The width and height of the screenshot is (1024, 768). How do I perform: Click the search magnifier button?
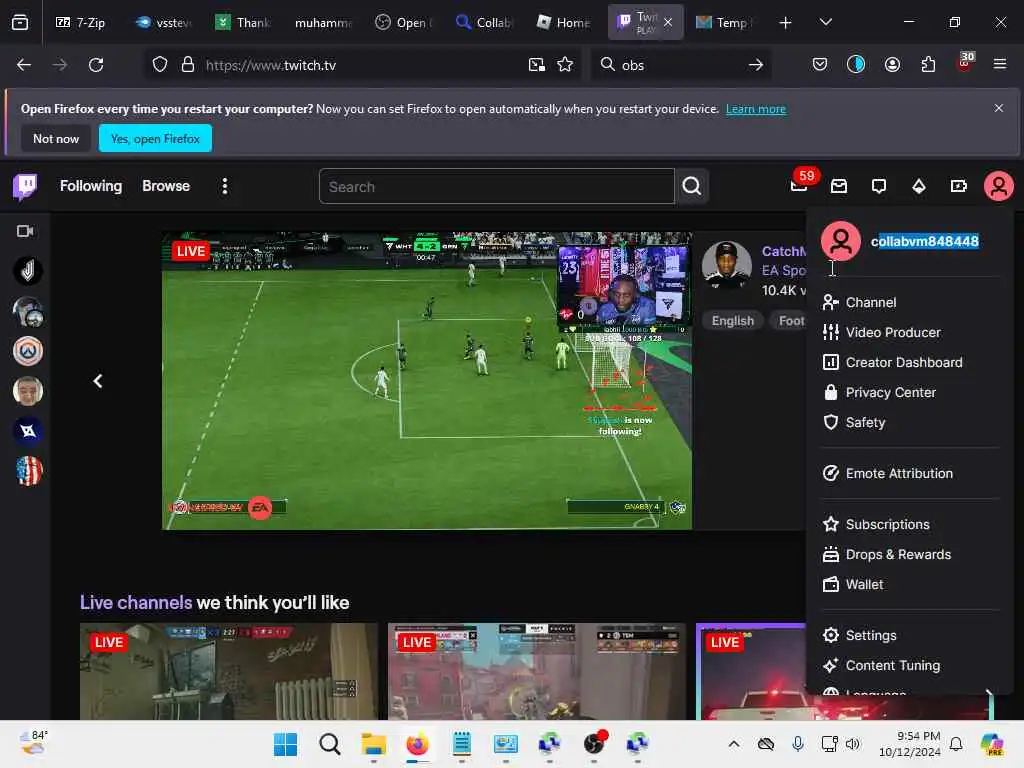coord(692,187)
